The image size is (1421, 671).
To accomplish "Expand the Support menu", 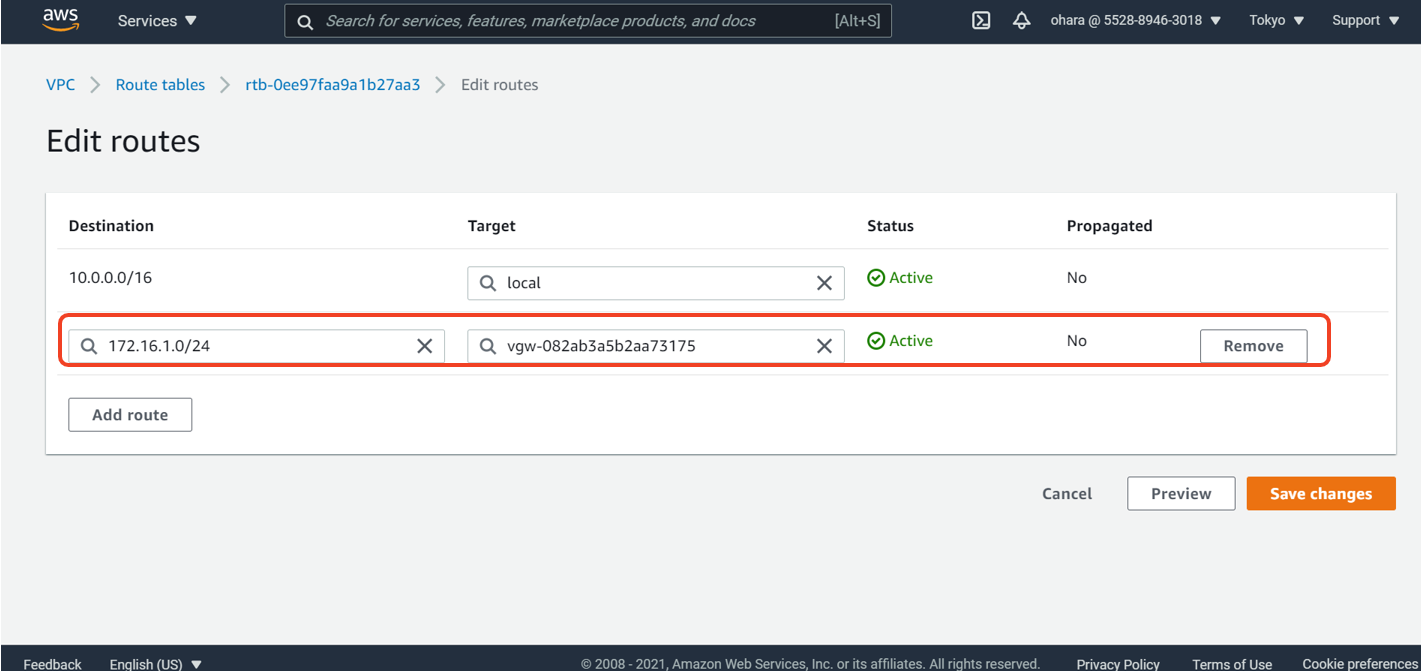I will pos(1366,21).
